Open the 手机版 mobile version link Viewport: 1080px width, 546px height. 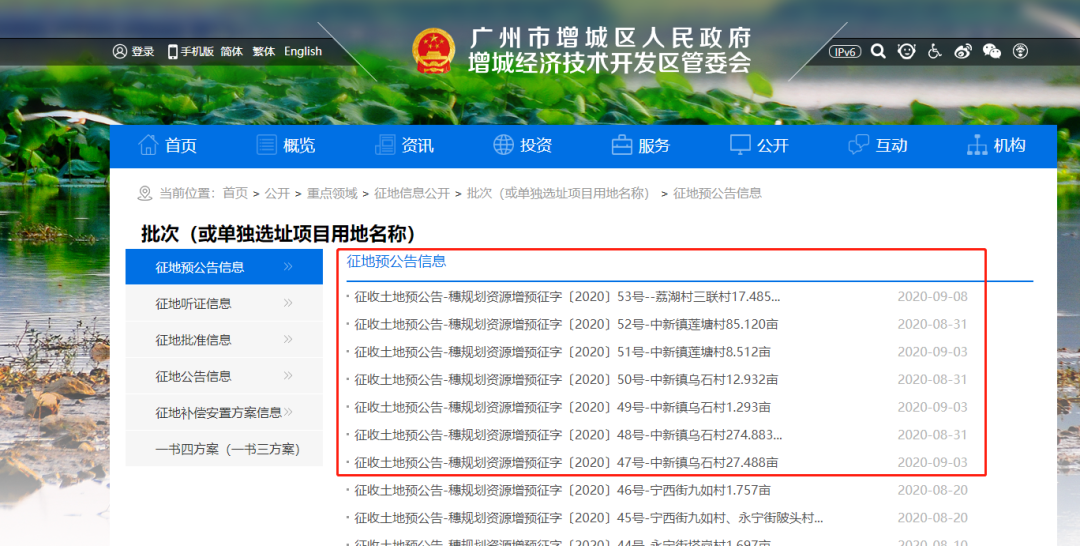click(x=190, y=51)
